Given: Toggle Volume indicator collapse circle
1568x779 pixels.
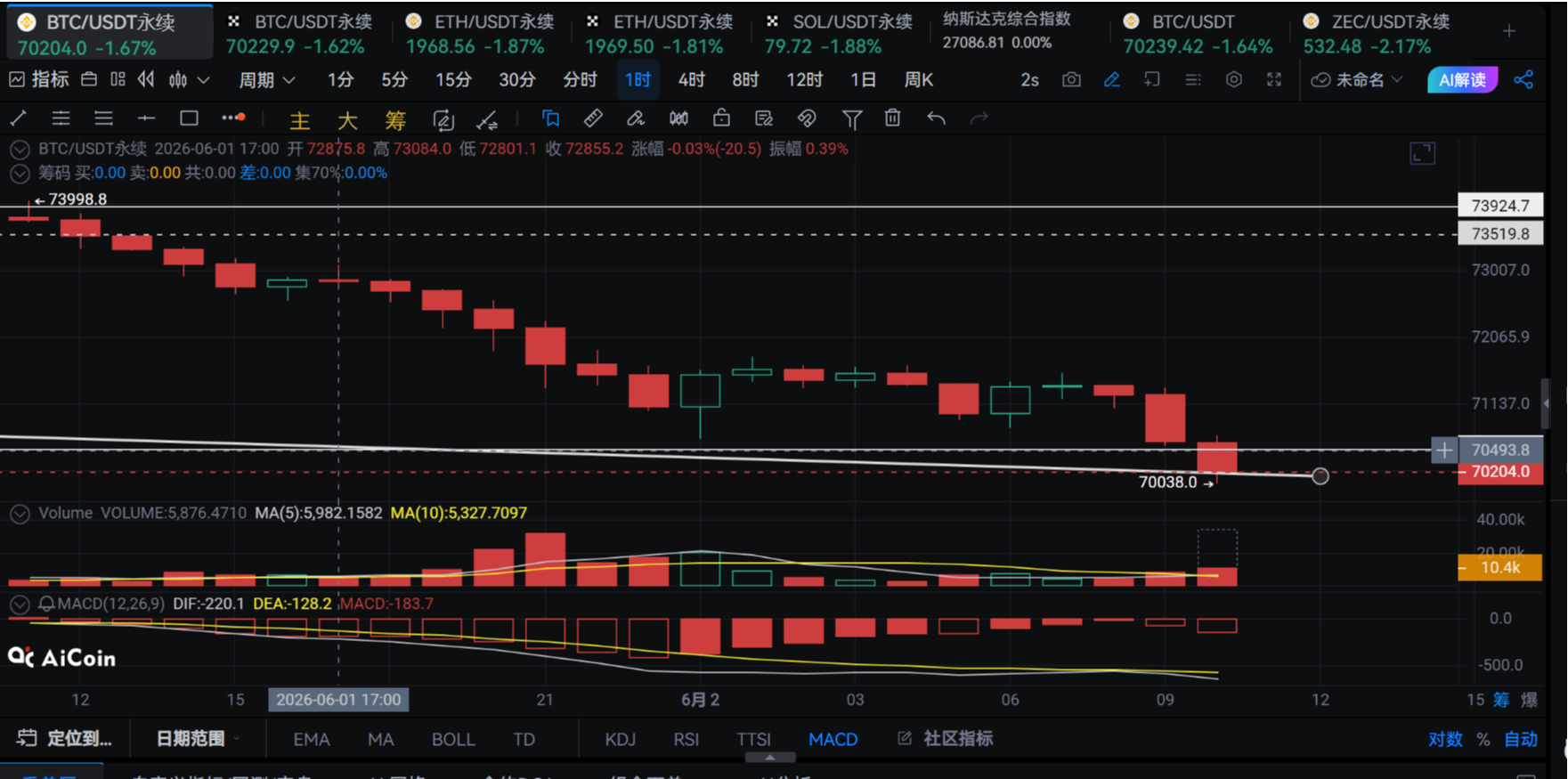Looking at the screenshot, I should click(20, 514).
